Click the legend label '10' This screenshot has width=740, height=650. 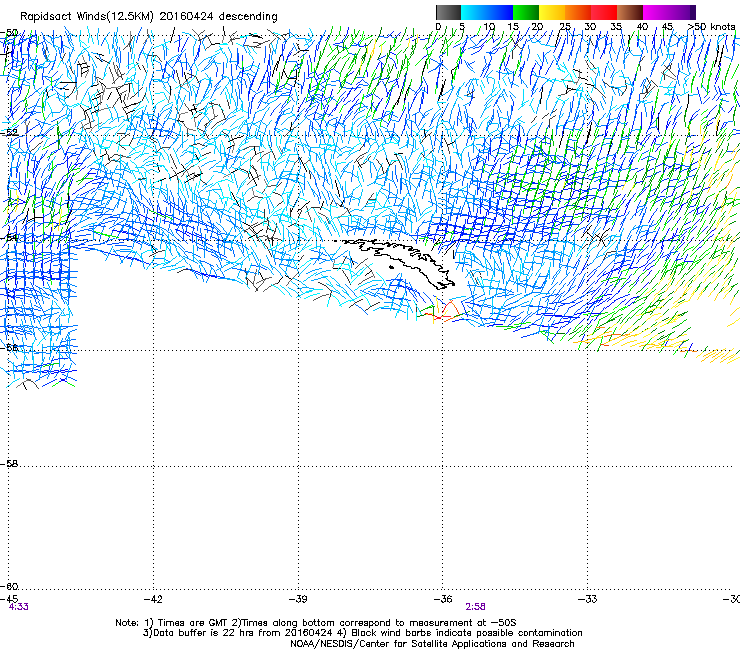click(x=489, y=26)
